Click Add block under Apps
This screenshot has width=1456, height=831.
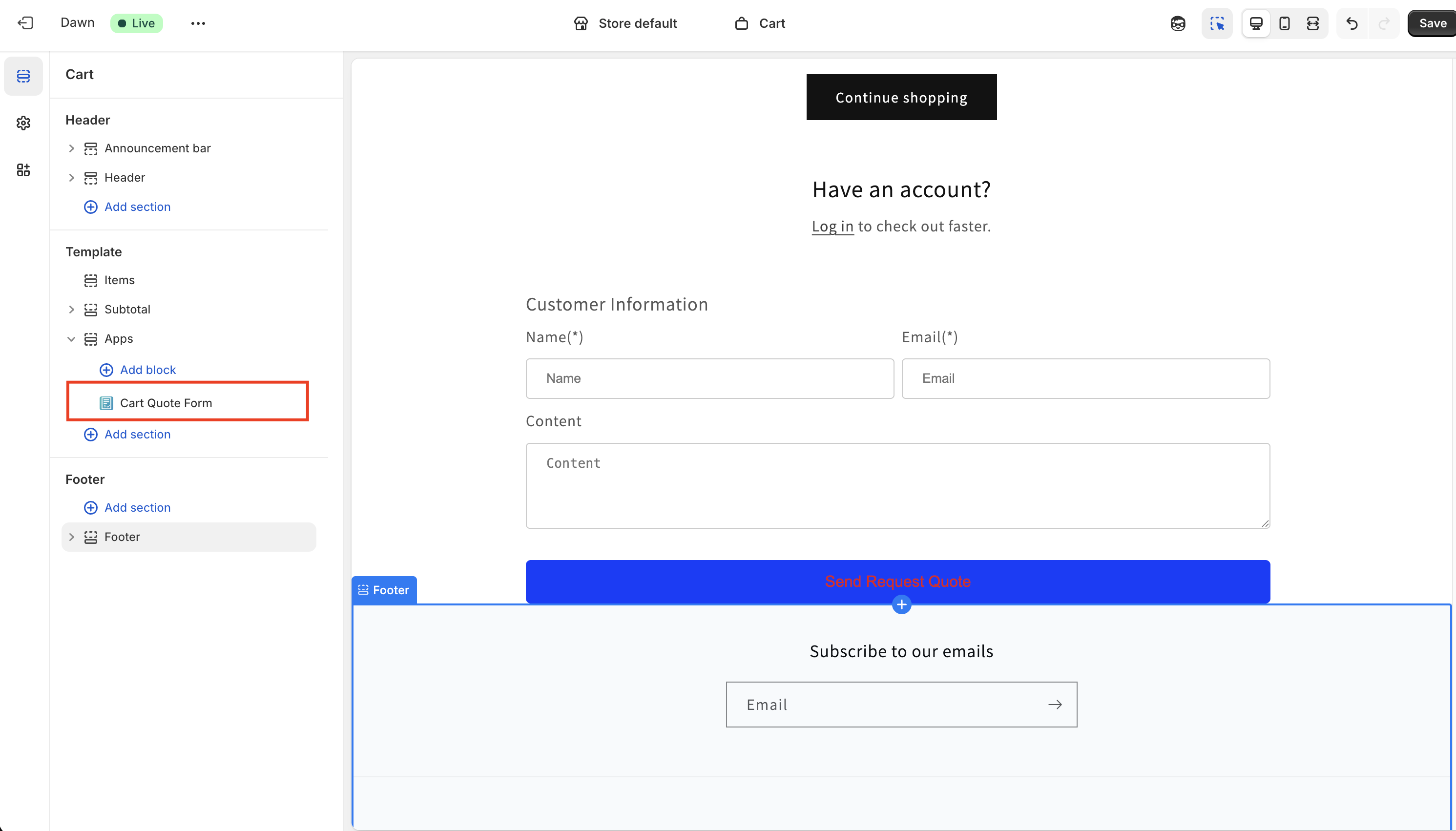[138, 370]
